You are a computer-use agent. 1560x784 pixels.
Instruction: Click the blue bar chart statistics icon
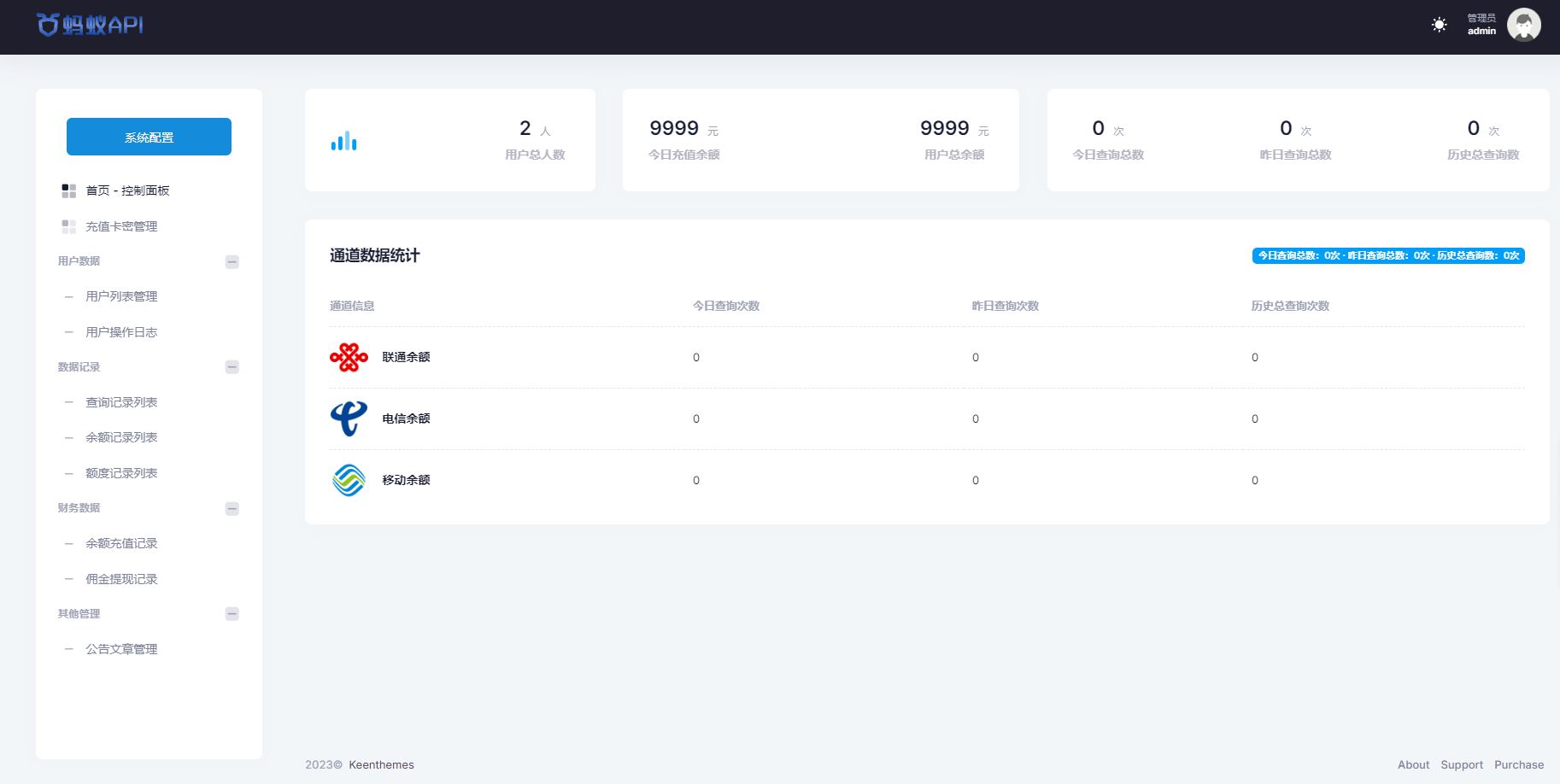[343, 141]
